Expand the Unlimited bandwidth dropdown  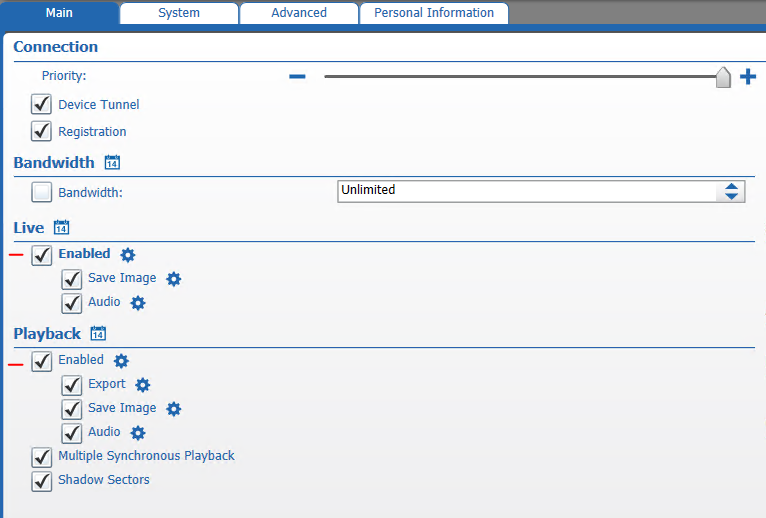(527, 191)
